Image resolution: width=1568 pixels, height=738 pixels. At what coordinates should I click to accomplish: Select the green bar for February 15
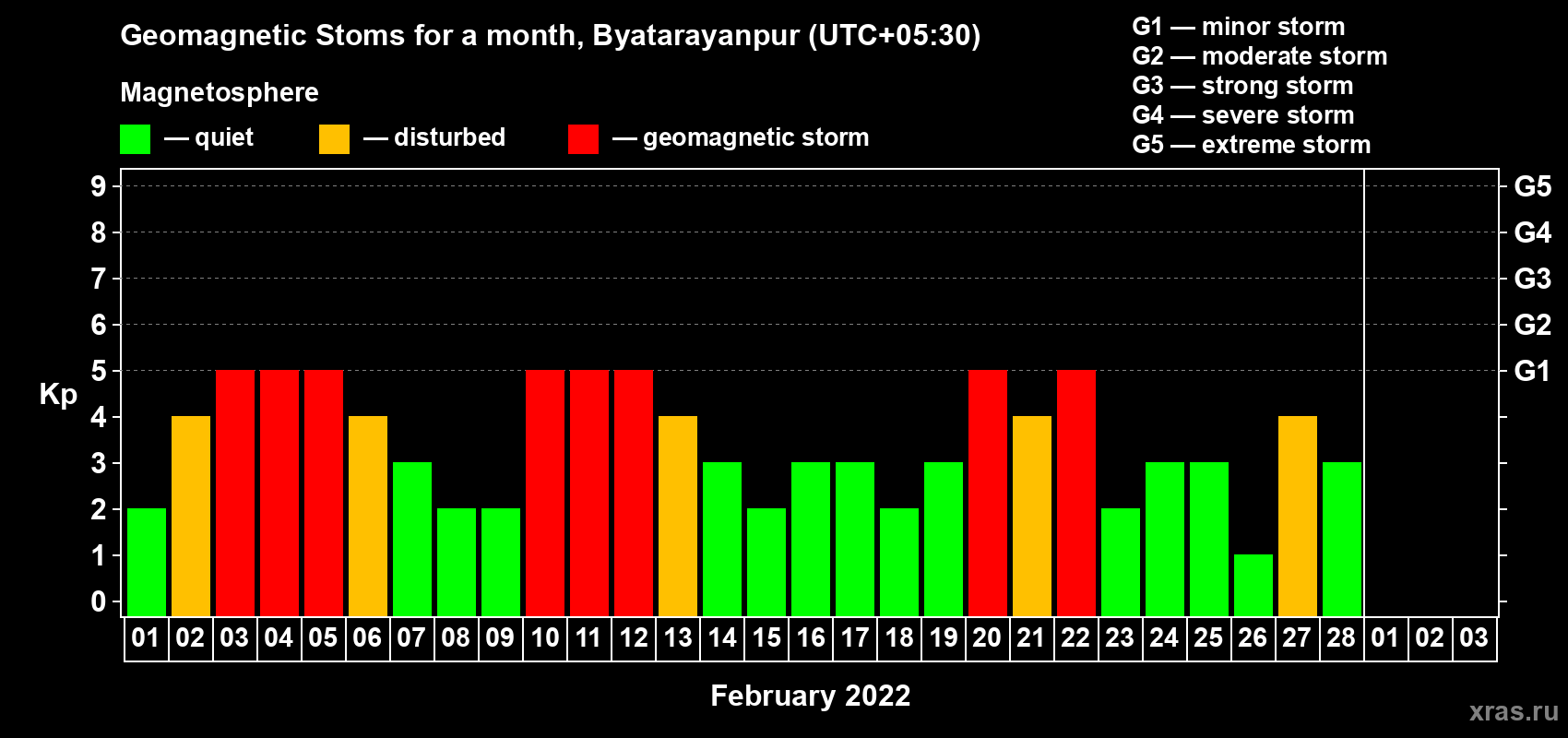coord(766,562)
